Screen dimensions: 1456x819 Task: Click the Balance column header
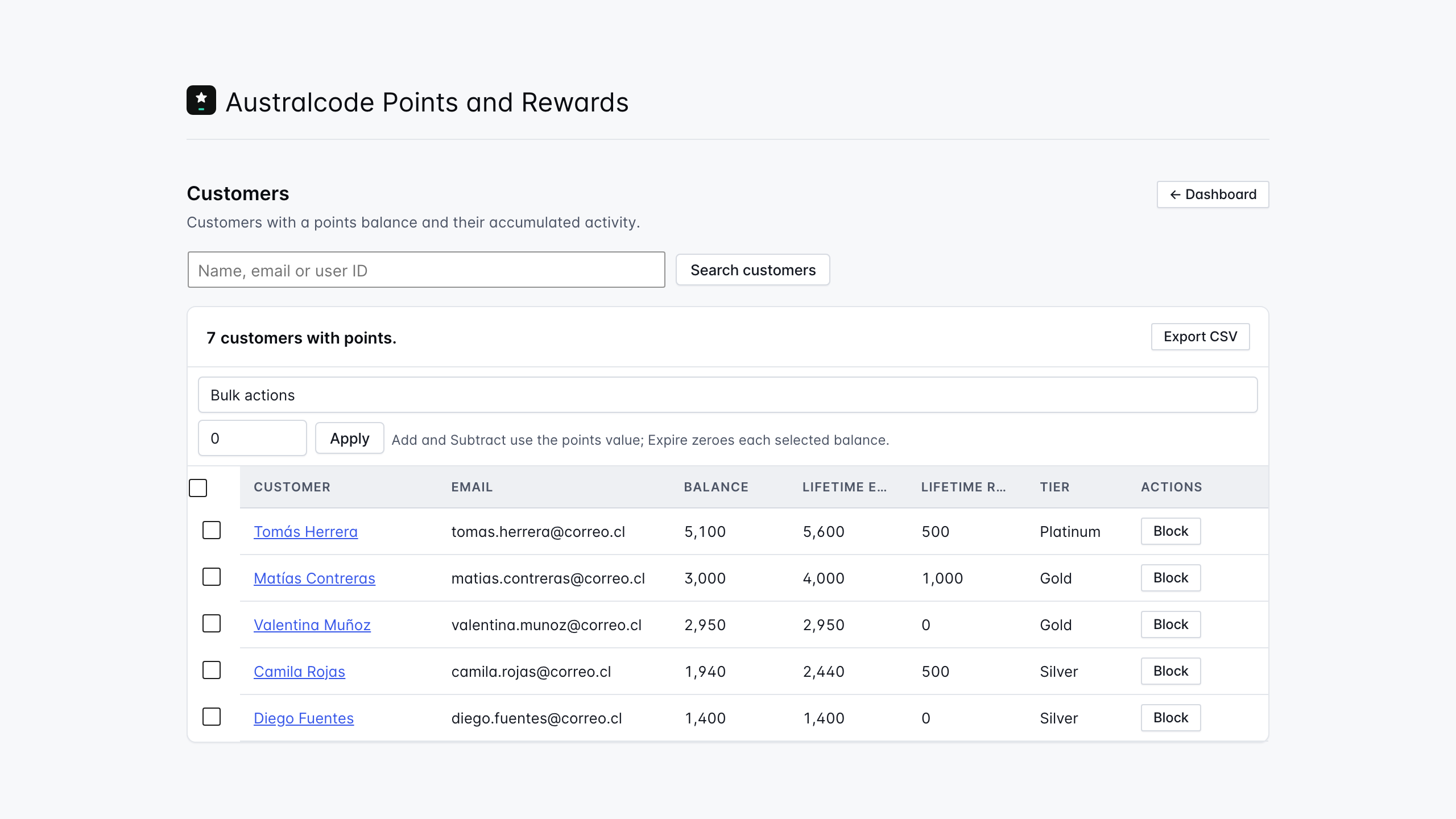coord(715,487)
